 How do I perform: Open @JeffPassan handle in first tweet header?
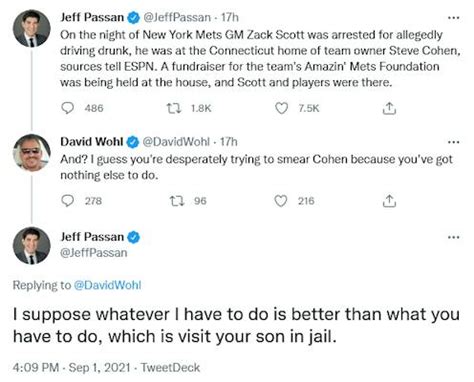pyautogui.click(x=177, y=17)
